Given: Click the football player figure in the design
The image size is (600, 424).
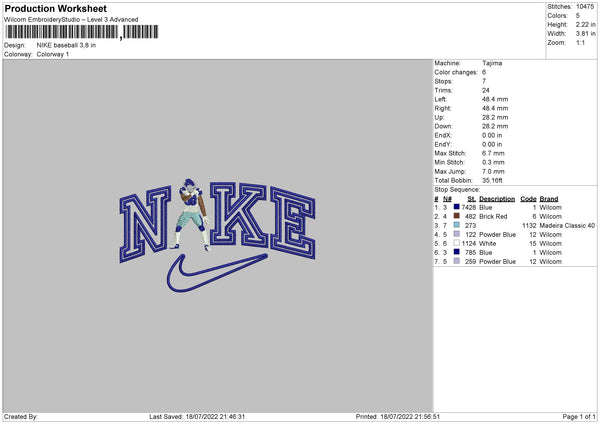Looking at the screenshot, I should pos(190,214).
